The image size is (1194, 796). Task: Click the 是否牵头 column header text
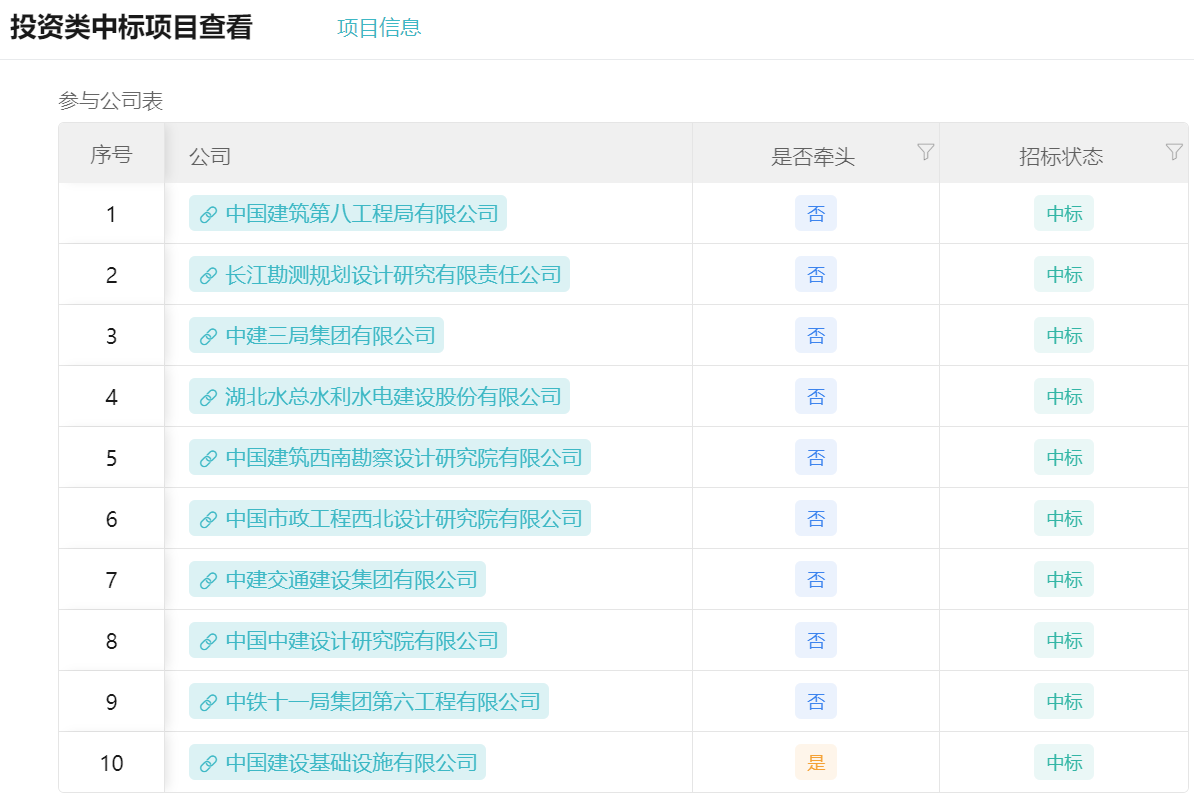click(812, 157)
